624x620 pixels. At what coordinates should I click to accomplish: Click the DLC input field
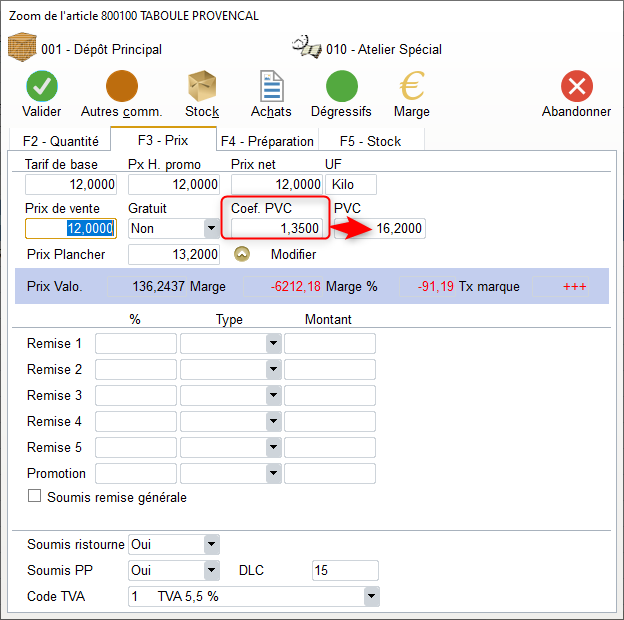(345, 571)
